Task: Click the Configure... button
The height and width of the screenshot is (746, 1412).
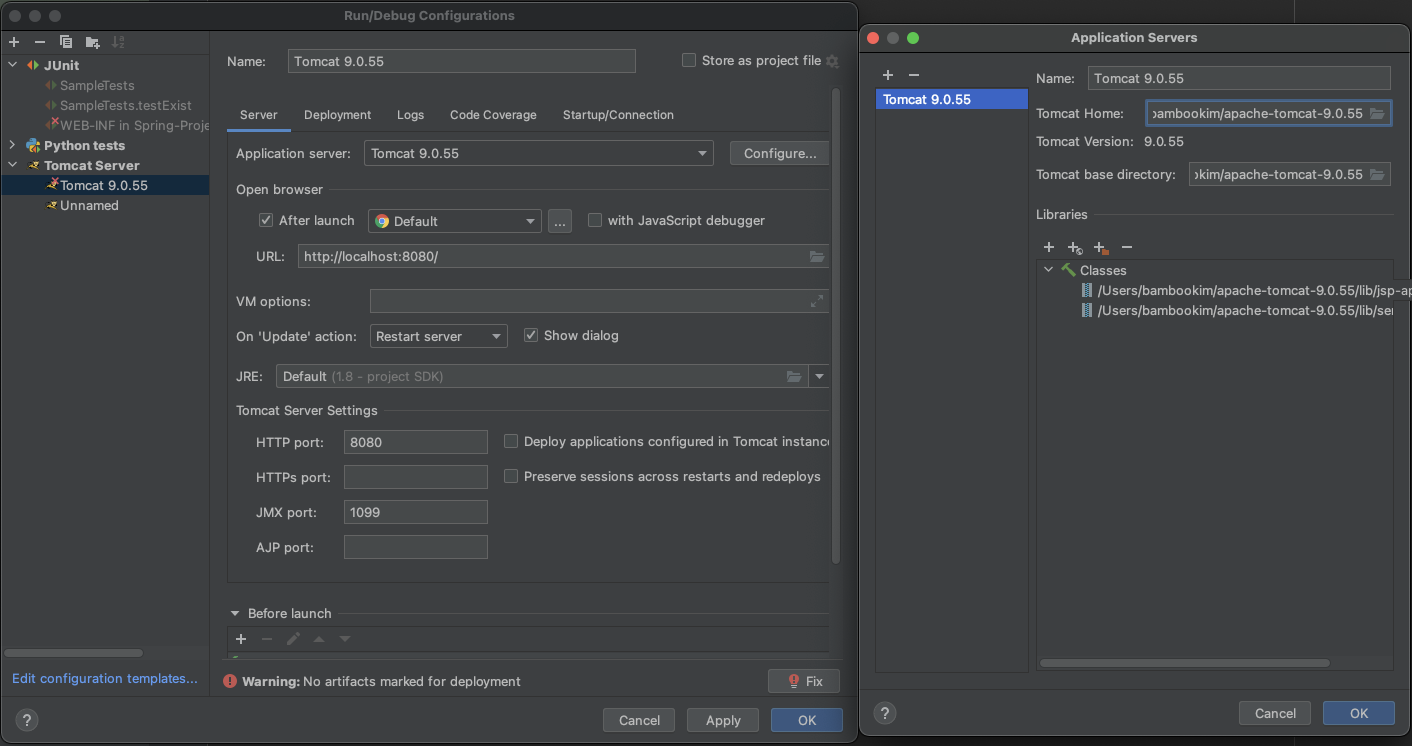Action: click(780, 153)
